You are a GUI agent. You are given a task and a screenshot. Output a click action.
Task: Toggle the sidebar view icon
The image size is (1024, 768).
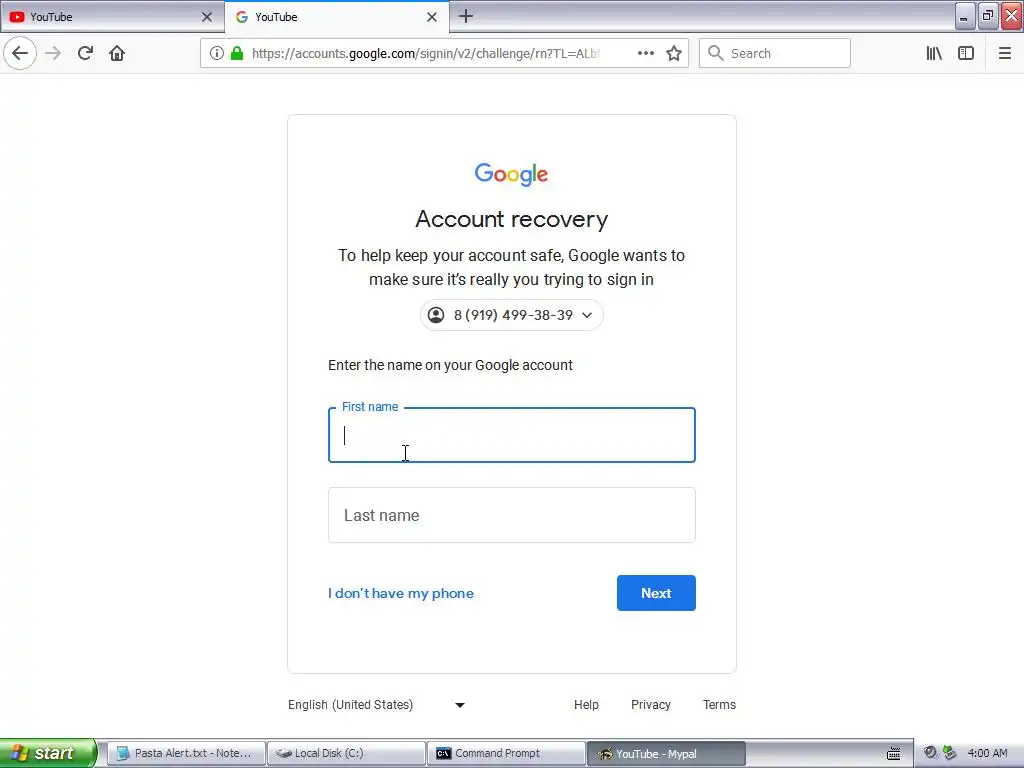tap(966, 54)
